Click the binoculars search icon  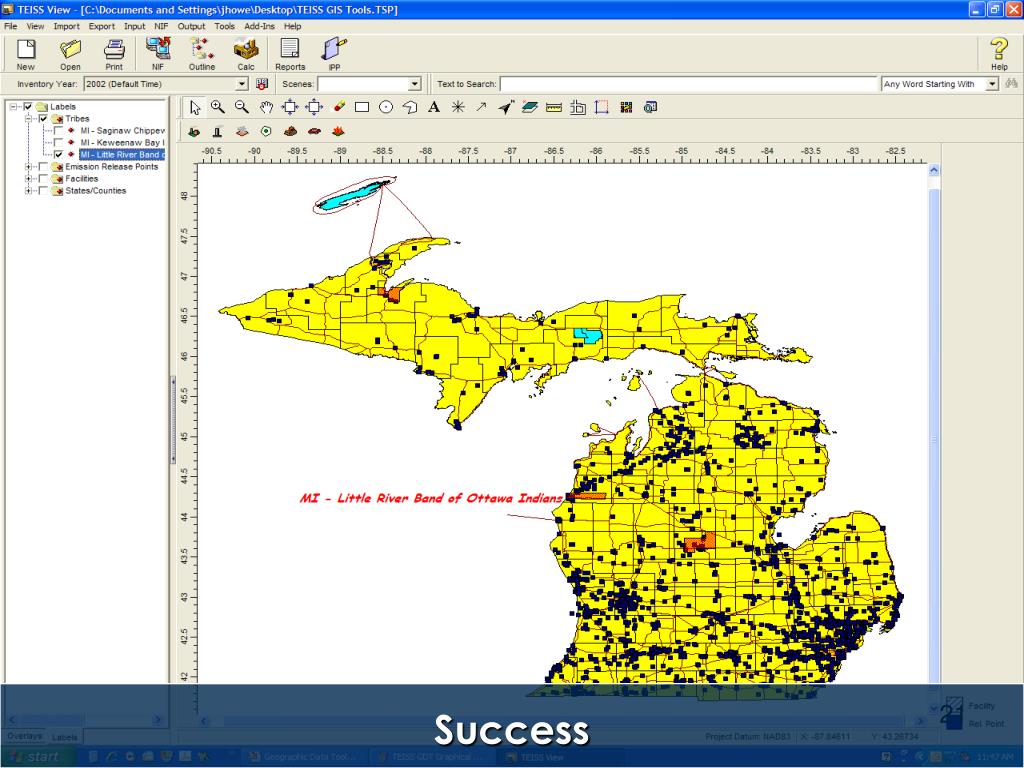[x=1011, y=84]
